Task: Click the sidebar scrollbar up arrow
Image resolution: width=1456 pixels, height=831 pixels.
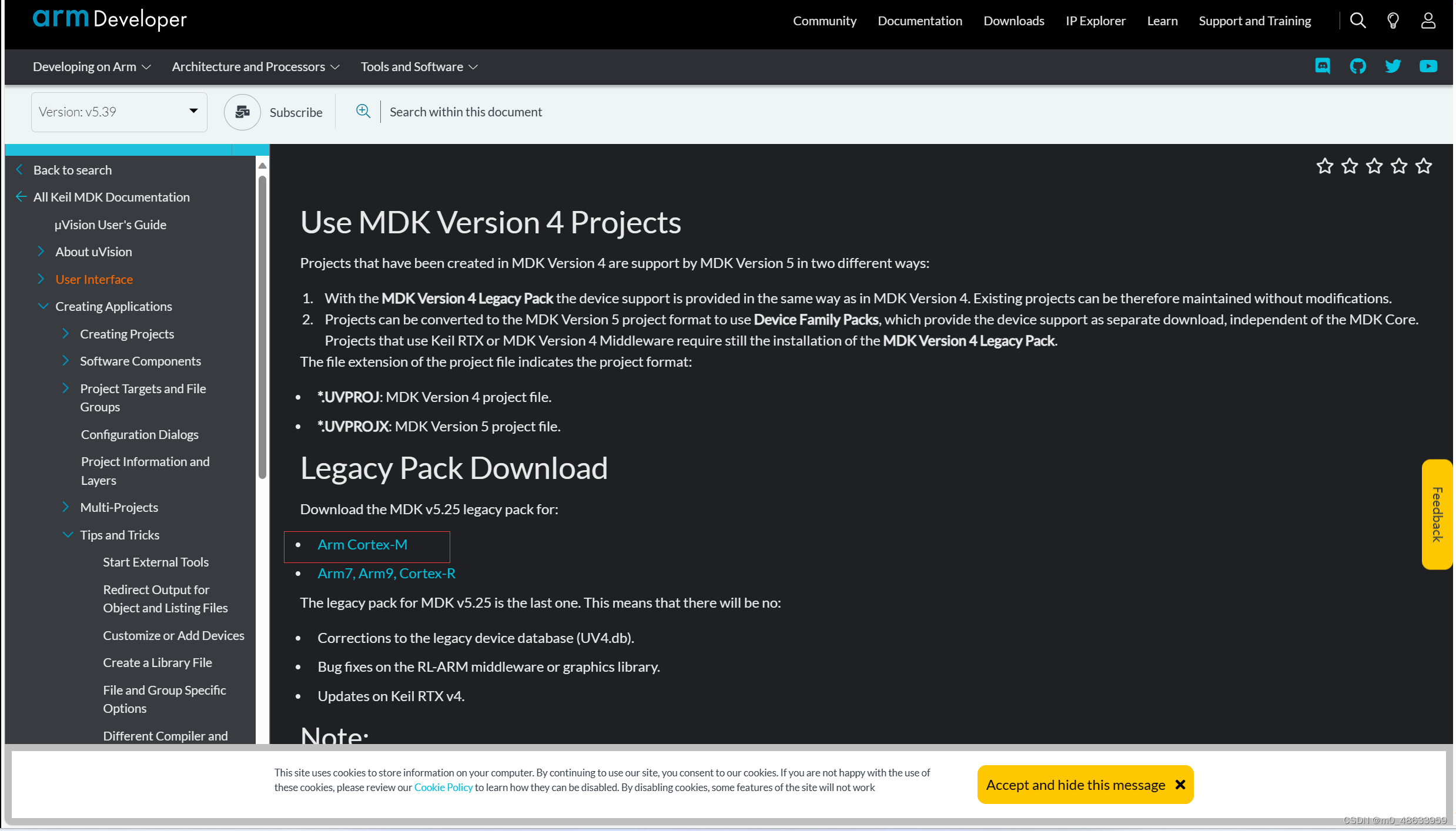Action: 263,166
